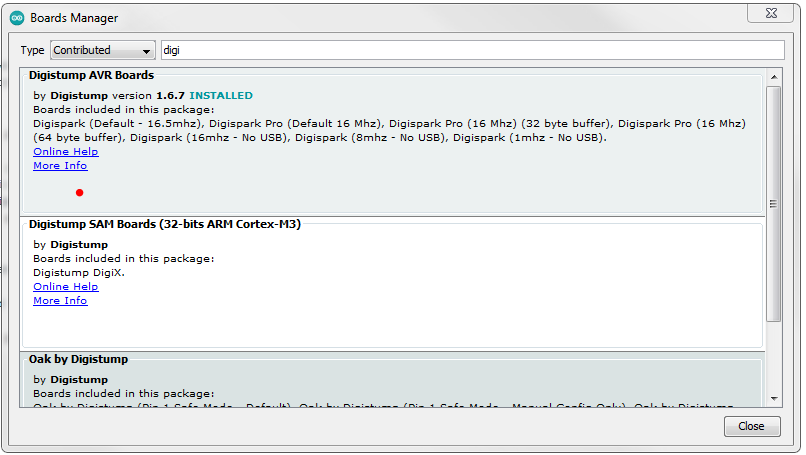Open Online Help for Digistump AVR Boards

click(65, 151)
